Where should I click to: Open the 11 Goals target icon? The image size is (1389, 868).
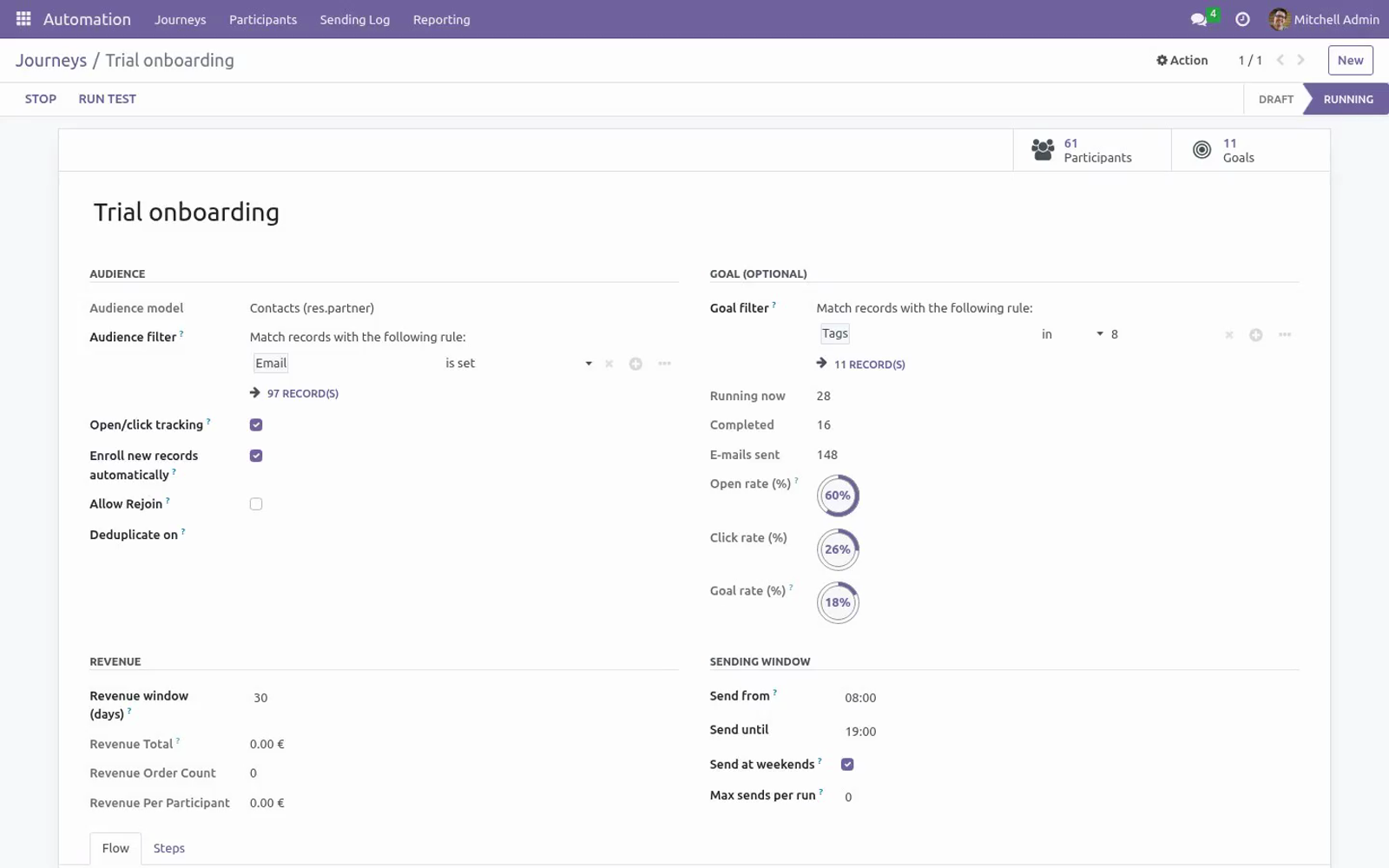pos(1201,150)
